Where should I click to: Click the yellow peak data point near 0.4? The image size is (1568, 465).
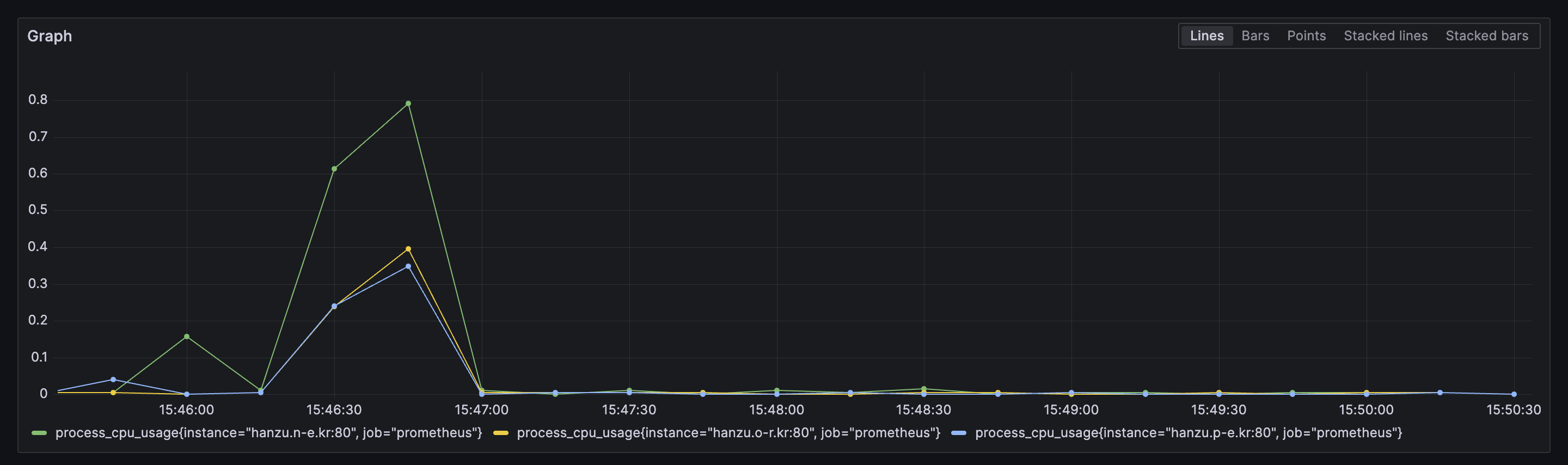(408, 249)
